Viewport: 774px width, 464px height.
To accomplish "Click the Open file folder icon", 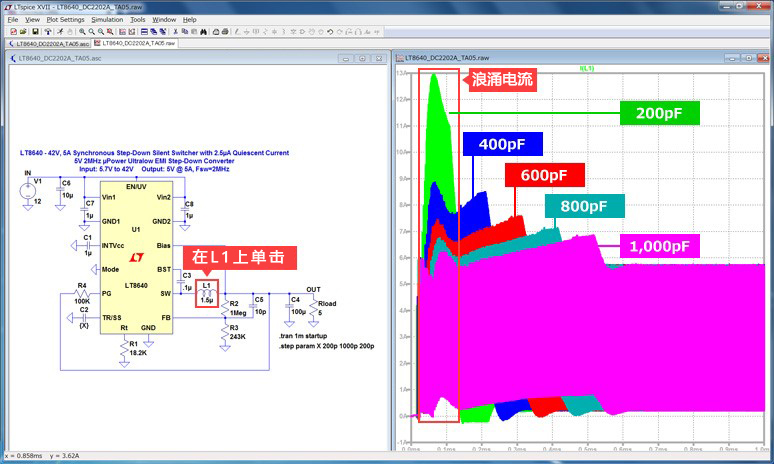I will coord(23,32).
